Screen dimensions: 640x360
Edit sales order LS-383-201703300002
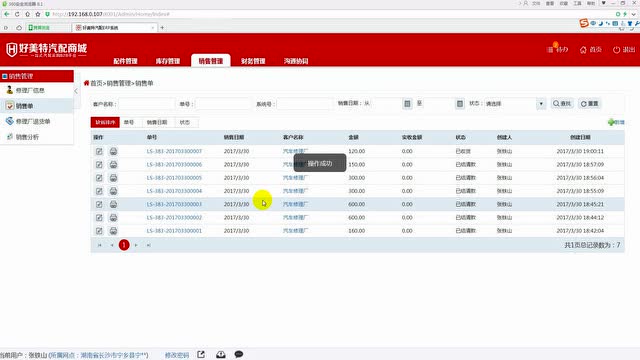(x=99, y=218)
